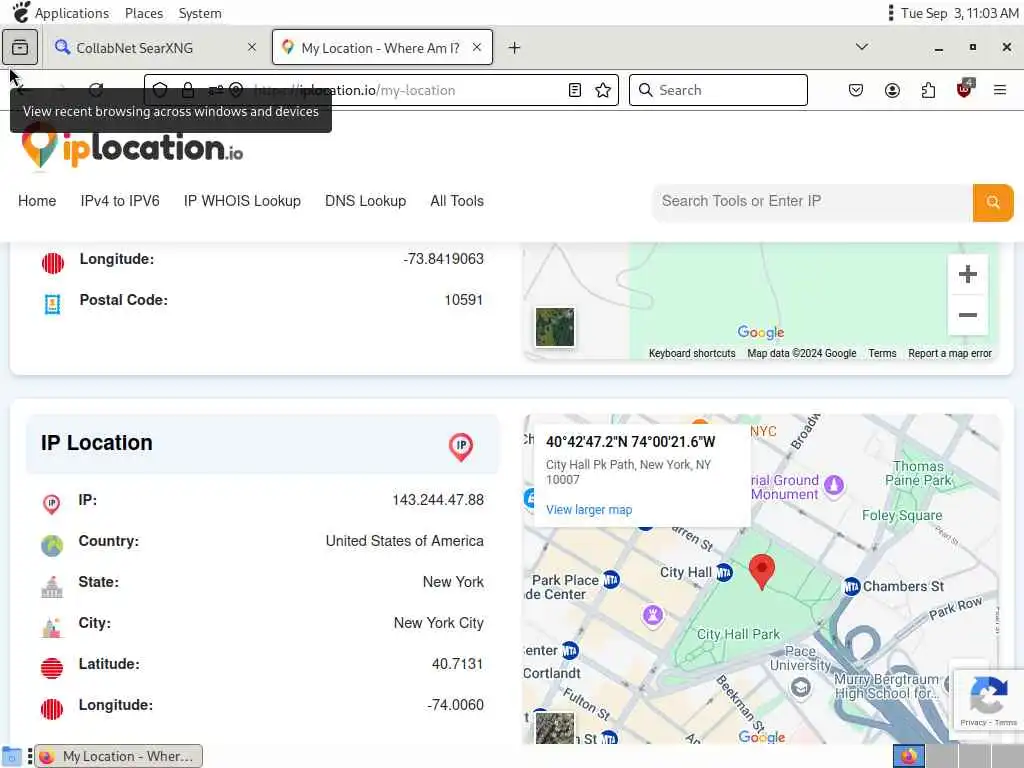The image size is (1024, 768).
Task: Focus the Search Tools or Enter IP field
Action: click(812, 202)
